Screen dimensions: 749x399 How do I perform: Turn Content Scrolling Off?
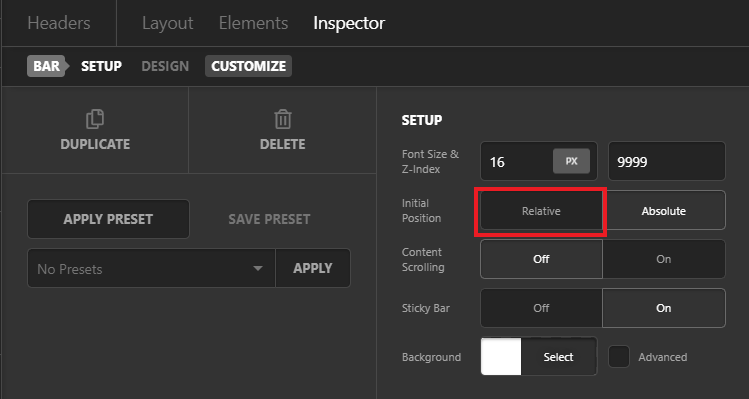(x=541, y=259)
